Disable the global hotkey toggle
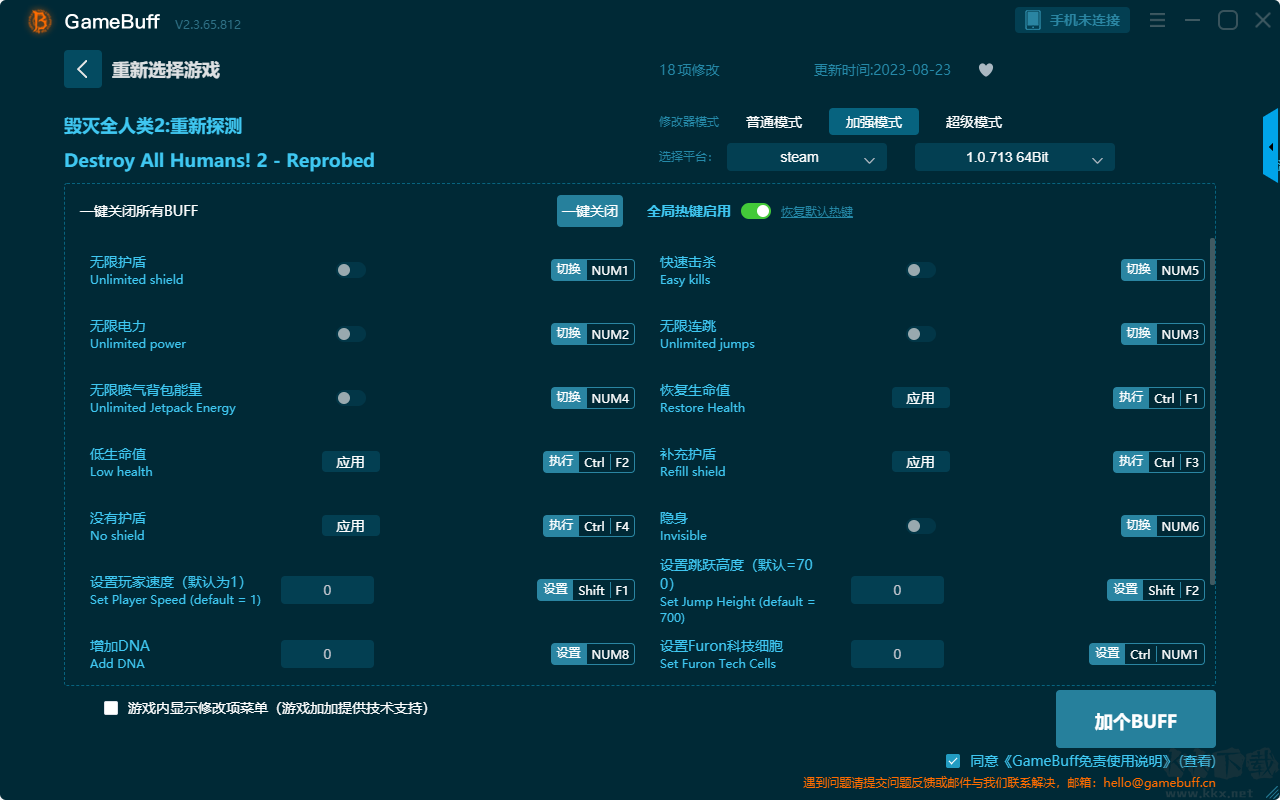This screenshot has width=1280, height=800. point(756,211)
